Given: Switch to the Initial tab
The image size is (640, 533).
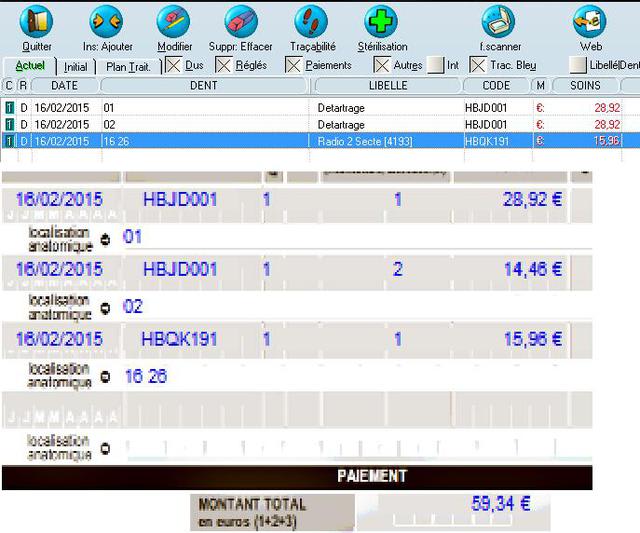Looking at the screenshot, I should (x=76, y=67).
